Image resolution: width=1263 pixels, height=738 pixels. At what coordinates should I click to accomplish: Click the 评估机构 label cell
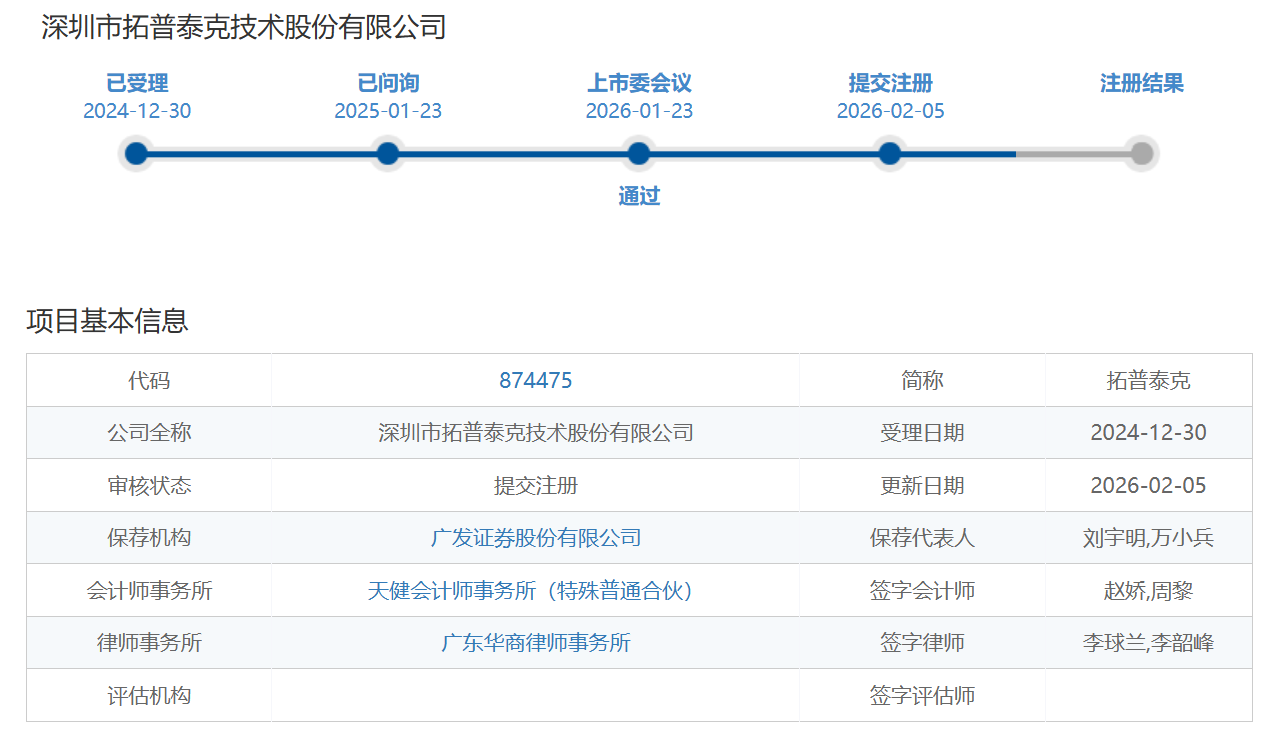tap(149, 695)
